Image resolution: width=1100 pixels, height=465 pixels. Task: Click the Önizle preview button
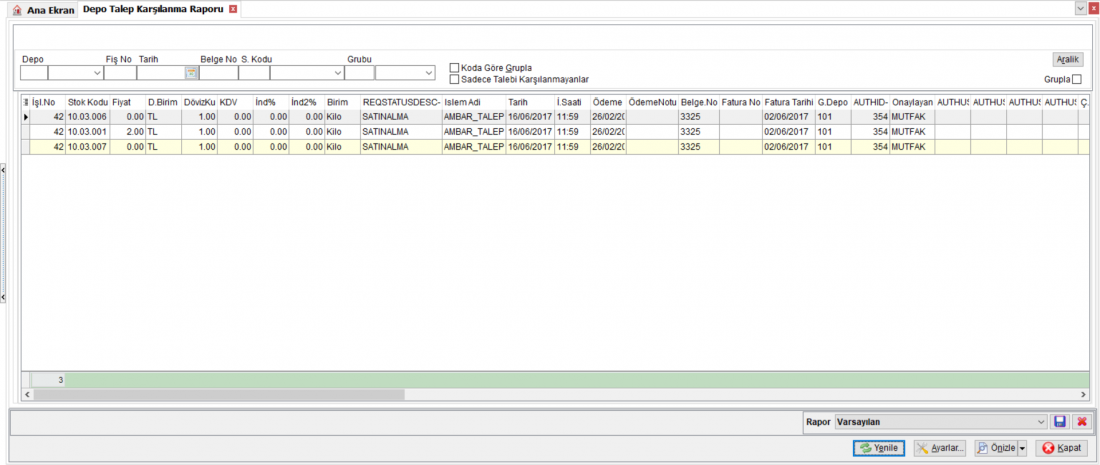pos(995,447)
